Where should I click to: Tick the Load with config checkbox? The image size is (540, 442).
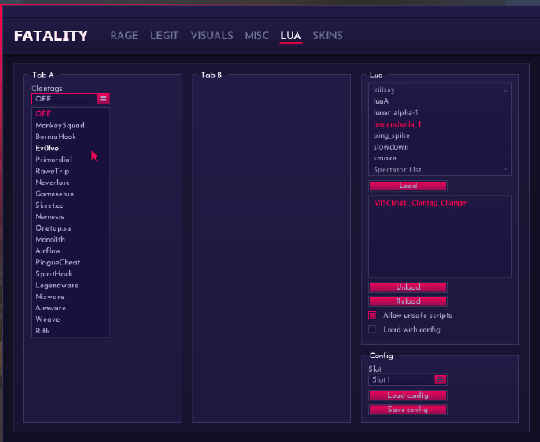[x=372, y=329]
